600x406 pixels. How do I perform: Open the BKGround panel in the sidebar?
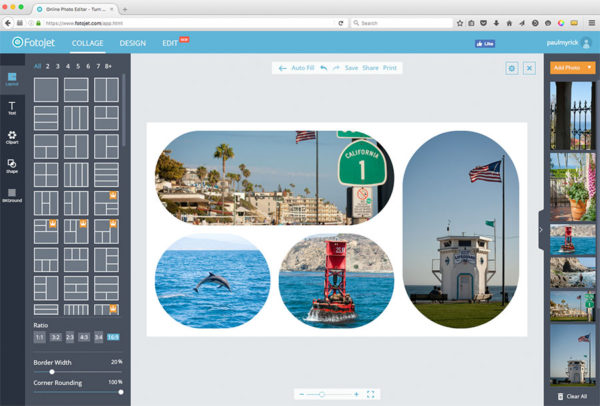[x=12, y=195]
